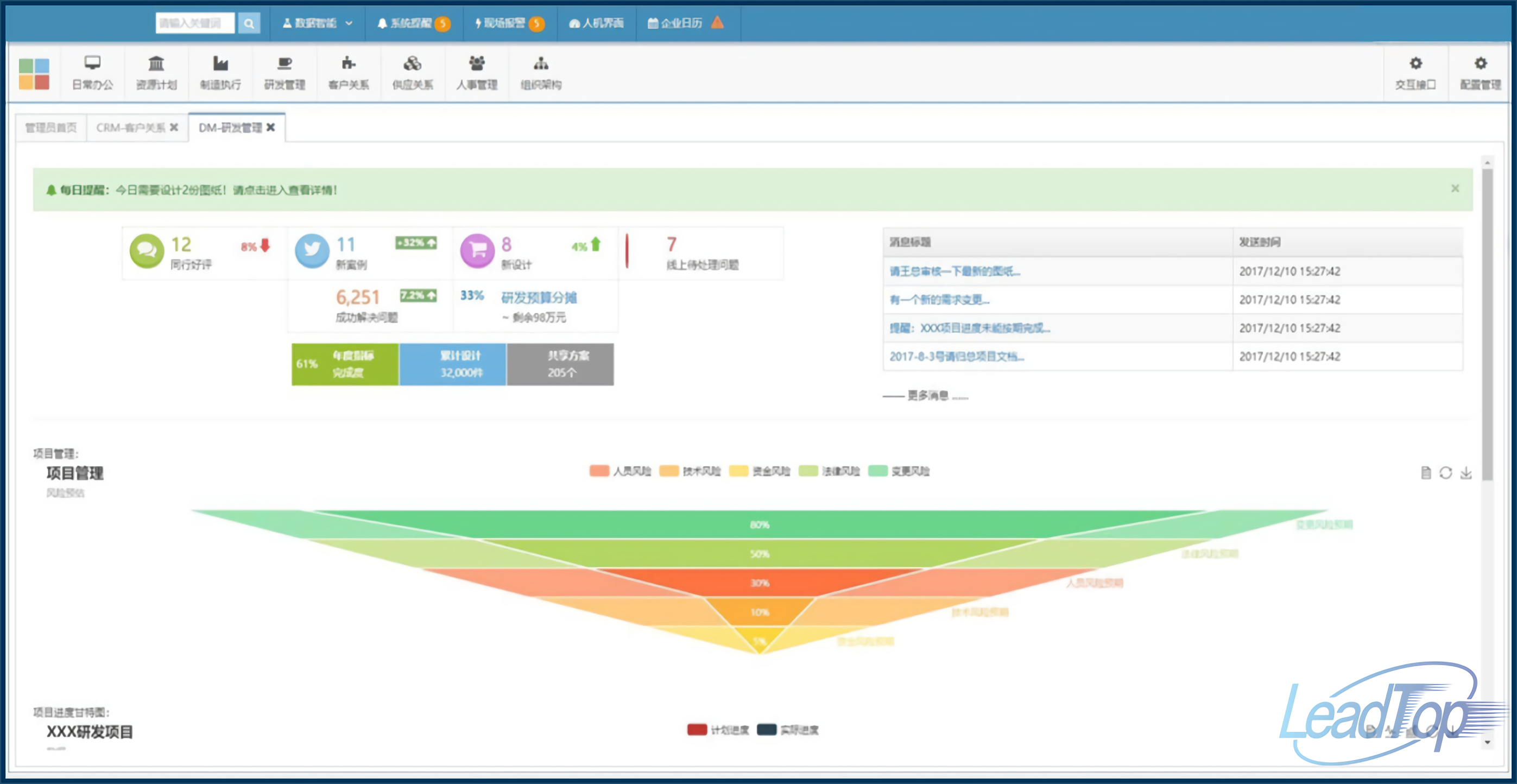Open message 请王总审核一下最新的图纸
The height and width of the screenshot is (784, 1517).
(x=955, y=271)
